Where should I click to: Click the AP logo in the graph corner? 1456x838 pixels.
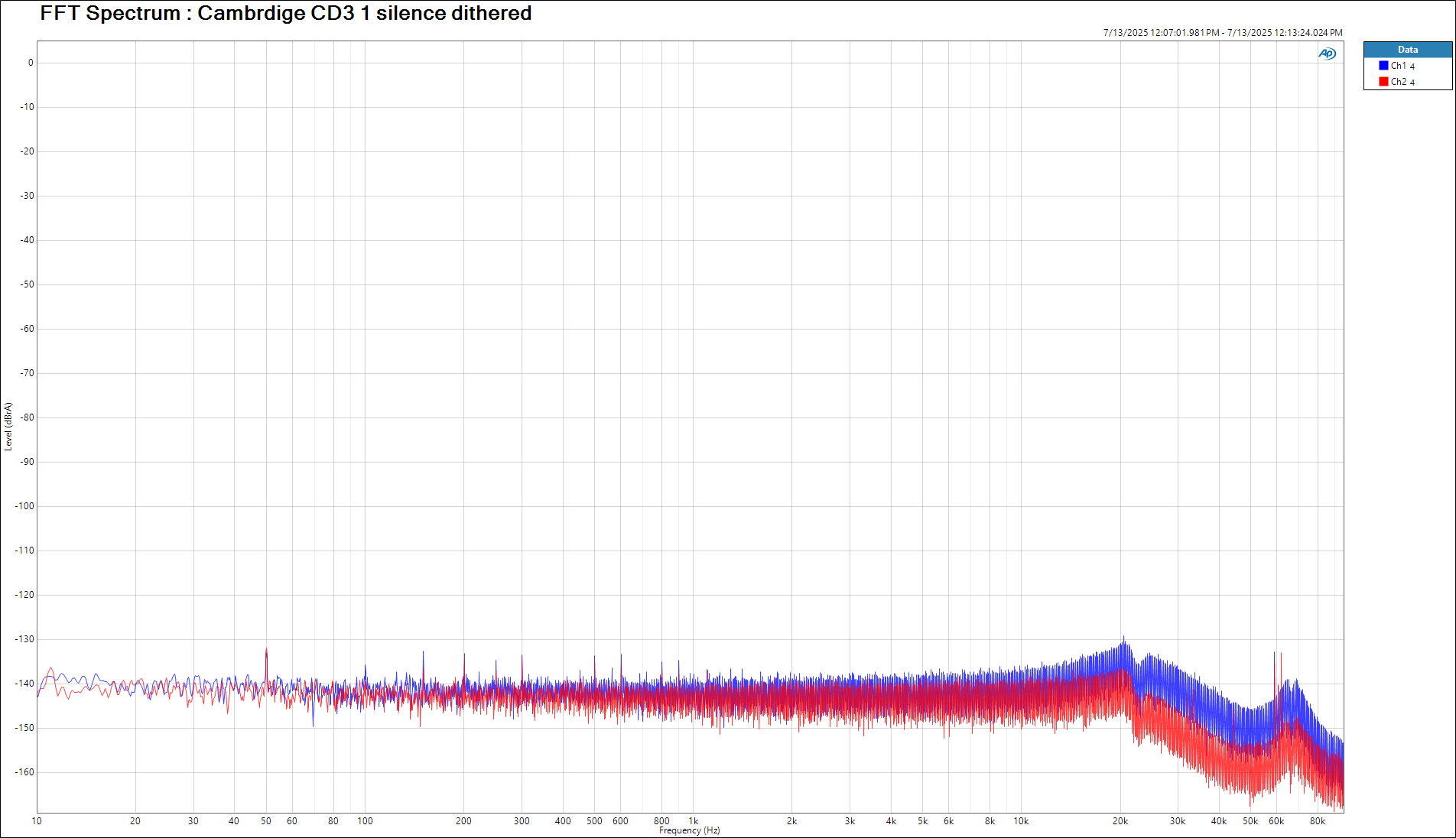click(x=1327, y=54)
